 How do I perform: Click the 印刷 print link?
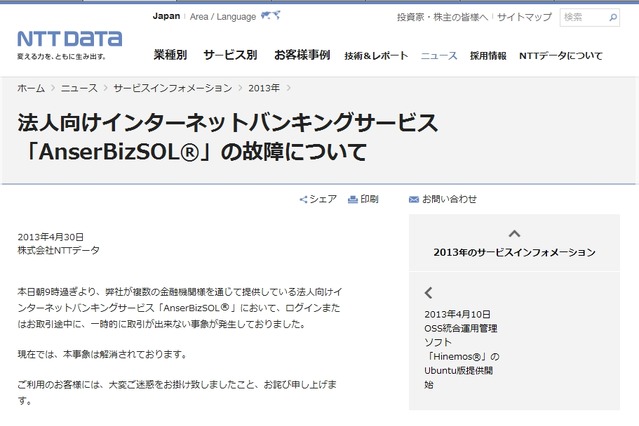coord(369,199)
